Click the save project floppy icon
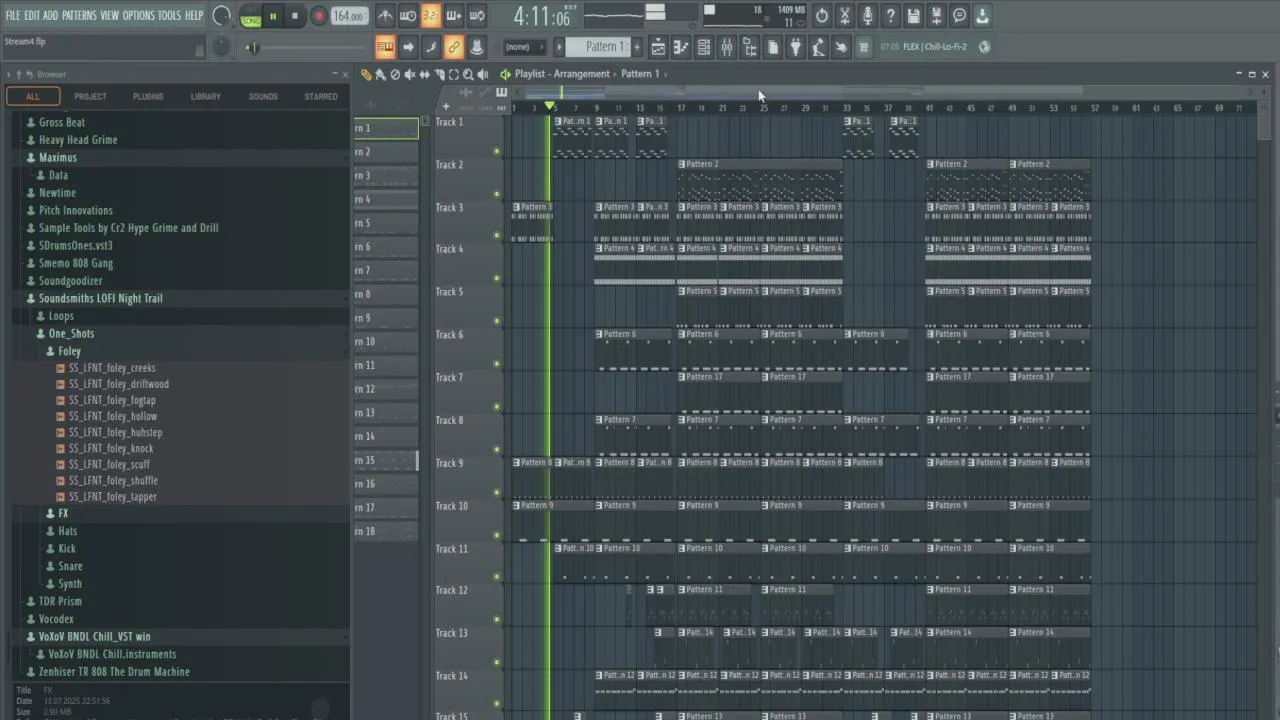 pyautogui.click(x=913, y=15)
